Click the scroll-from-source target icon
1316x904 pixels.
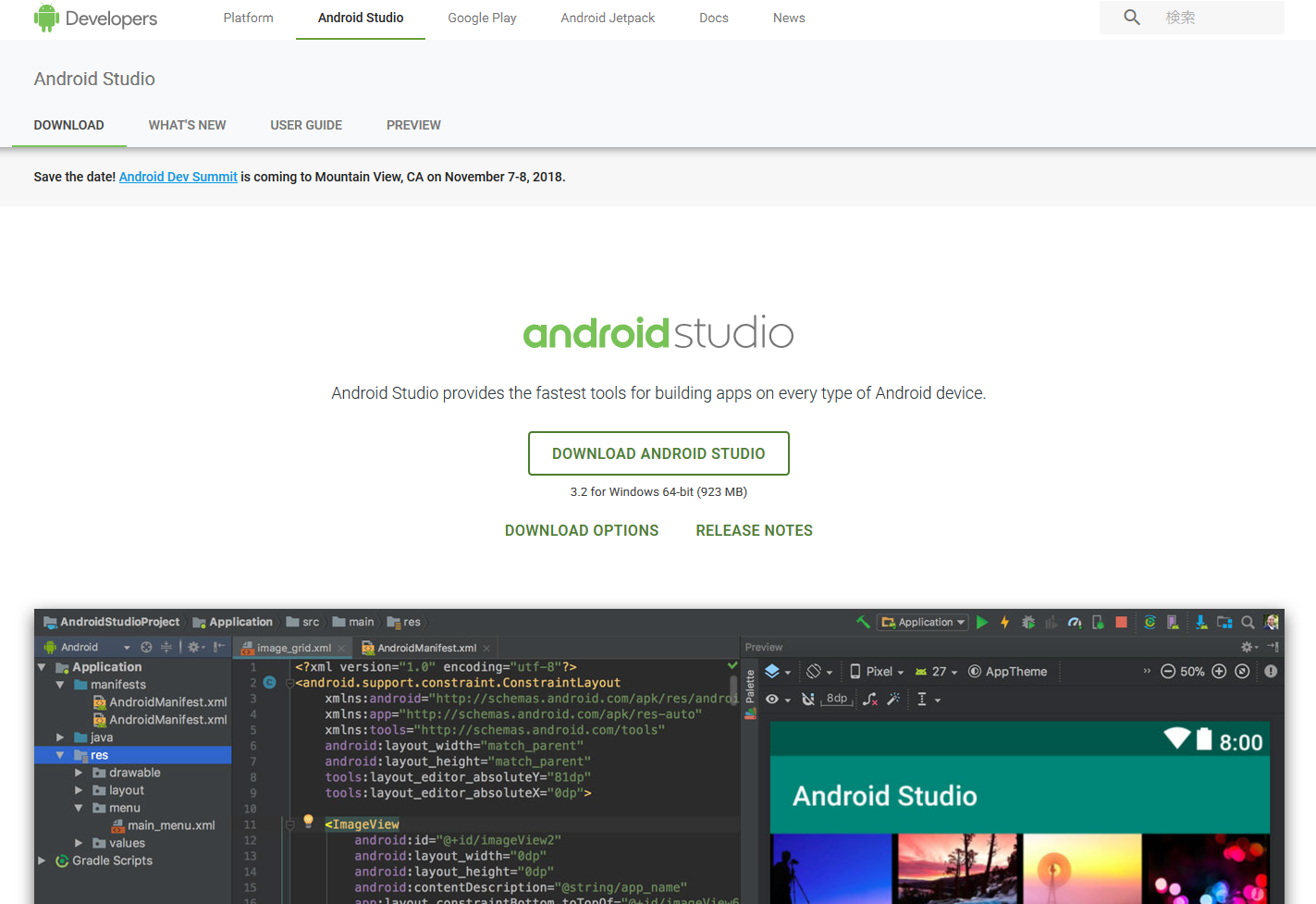coord(146,647)
